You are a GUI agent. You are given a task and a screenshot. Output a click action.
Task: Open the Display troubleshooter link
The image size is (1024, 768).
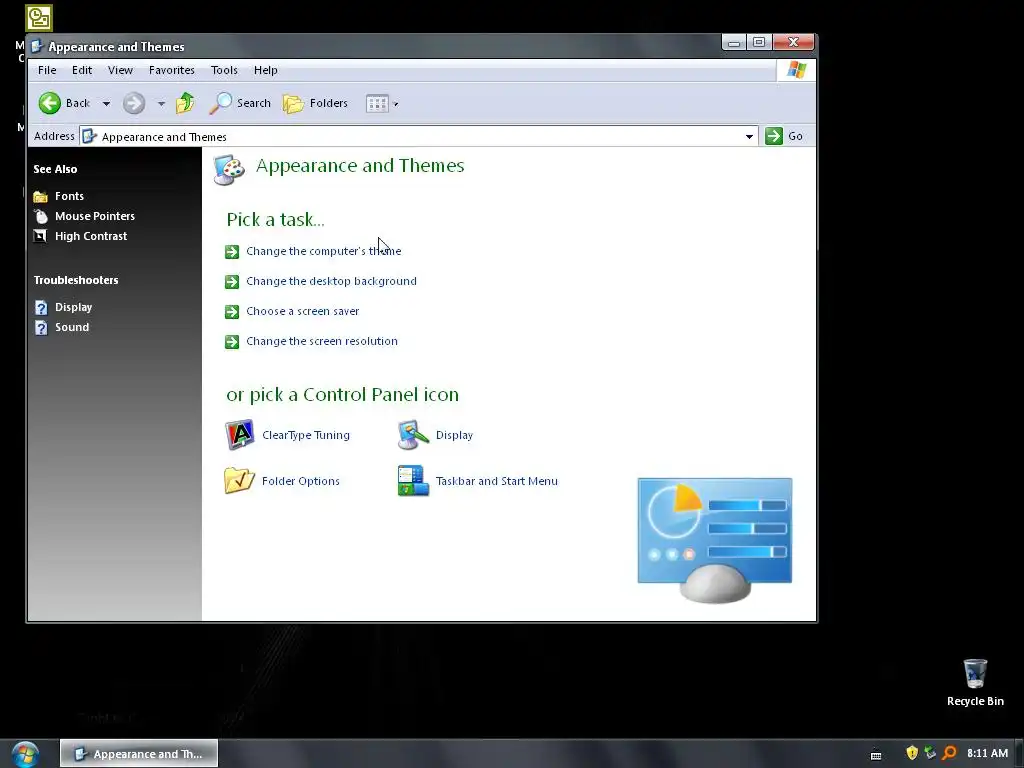point(73,308)
